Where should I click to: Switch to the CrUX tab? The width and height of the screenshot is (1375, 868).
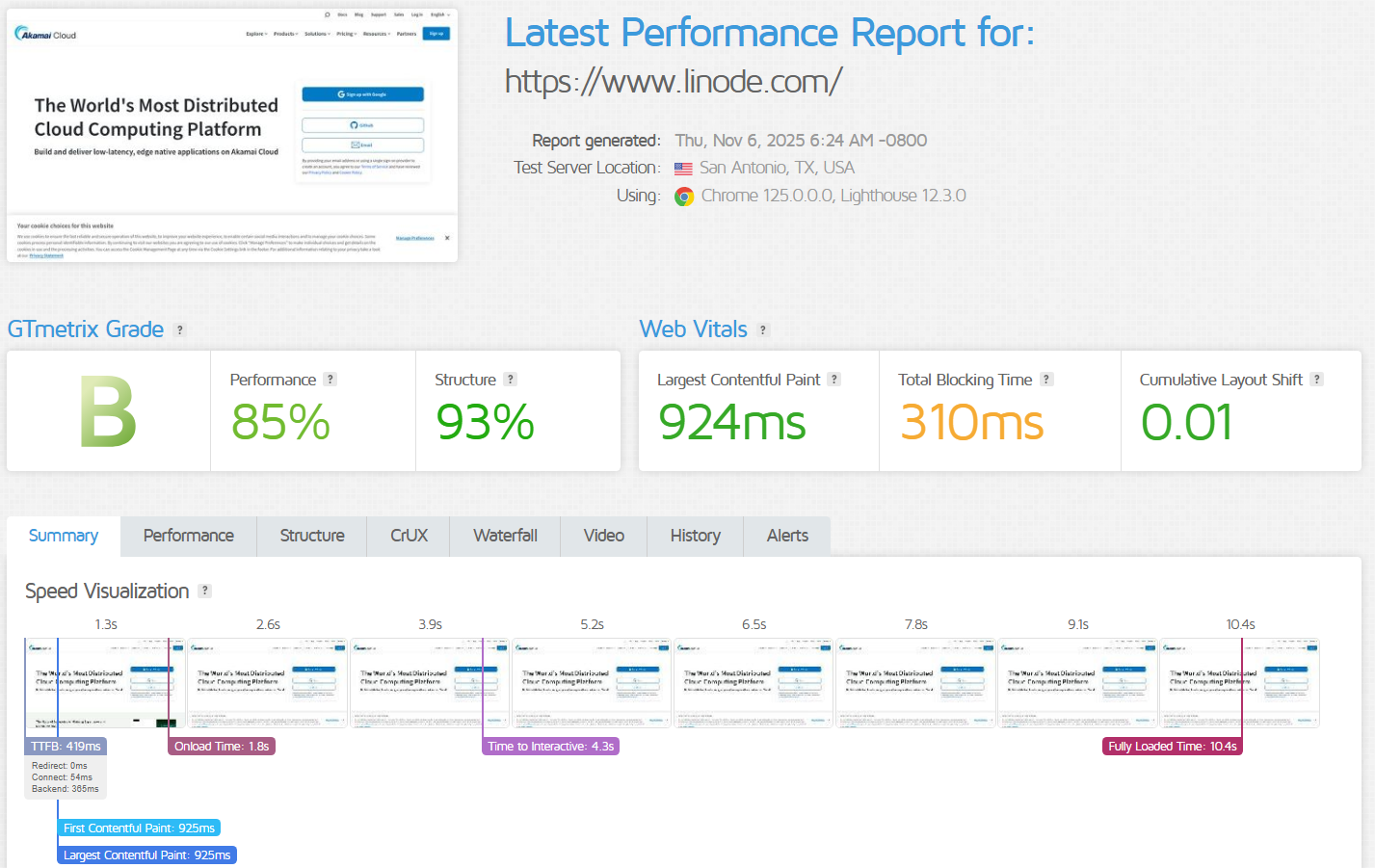409,536
